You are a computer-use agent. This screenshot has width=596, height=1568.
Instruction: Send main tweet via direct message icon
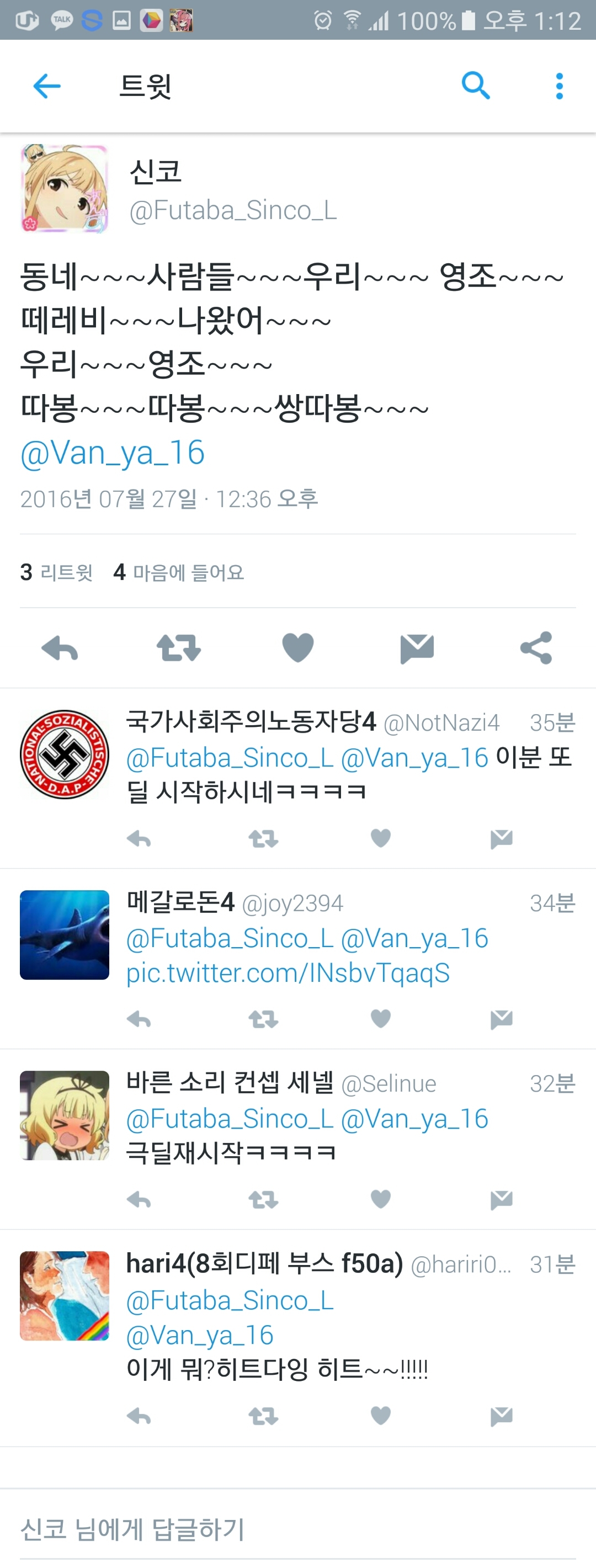417,649
